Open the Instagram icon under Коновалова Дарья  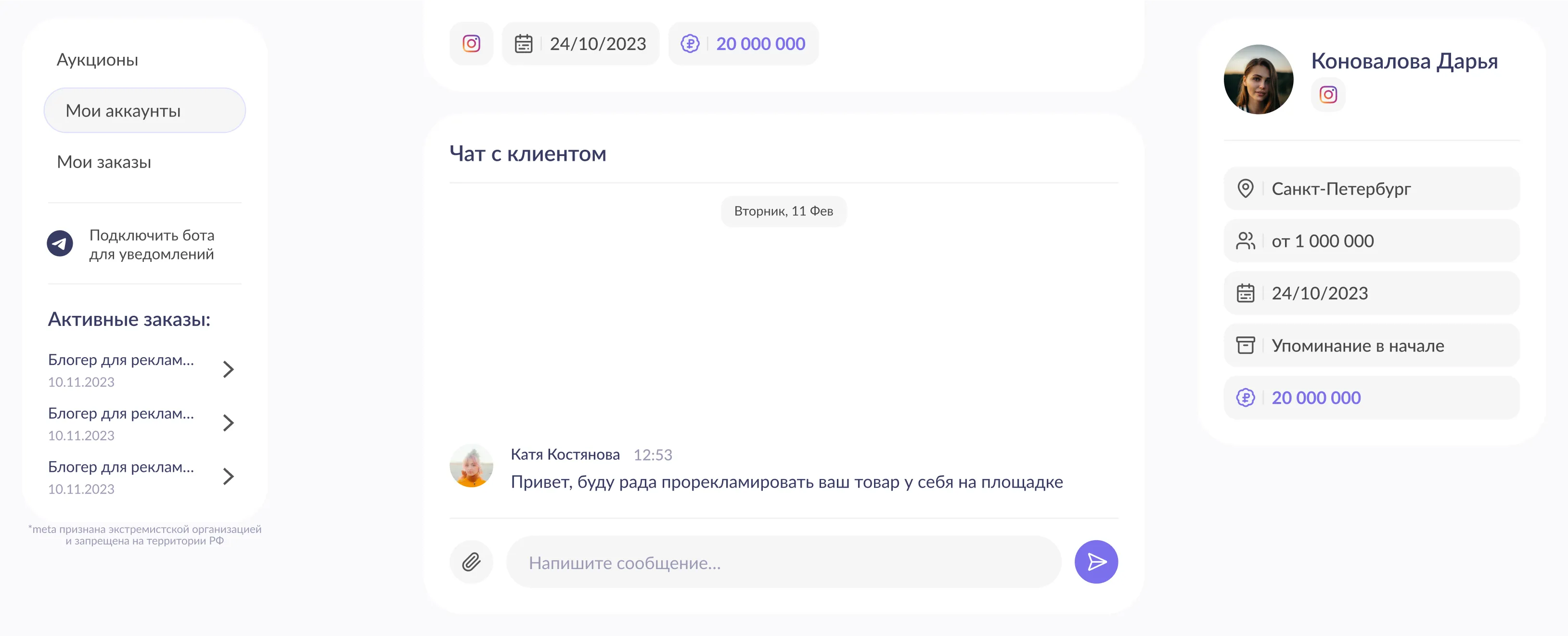click(1328, 94)
